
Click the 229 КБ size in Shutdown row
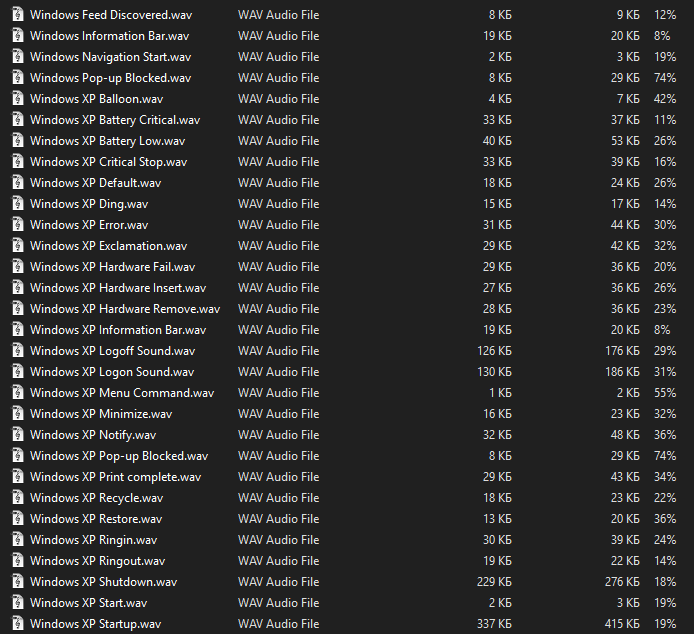pyautogui.click(x=494, y=581)
